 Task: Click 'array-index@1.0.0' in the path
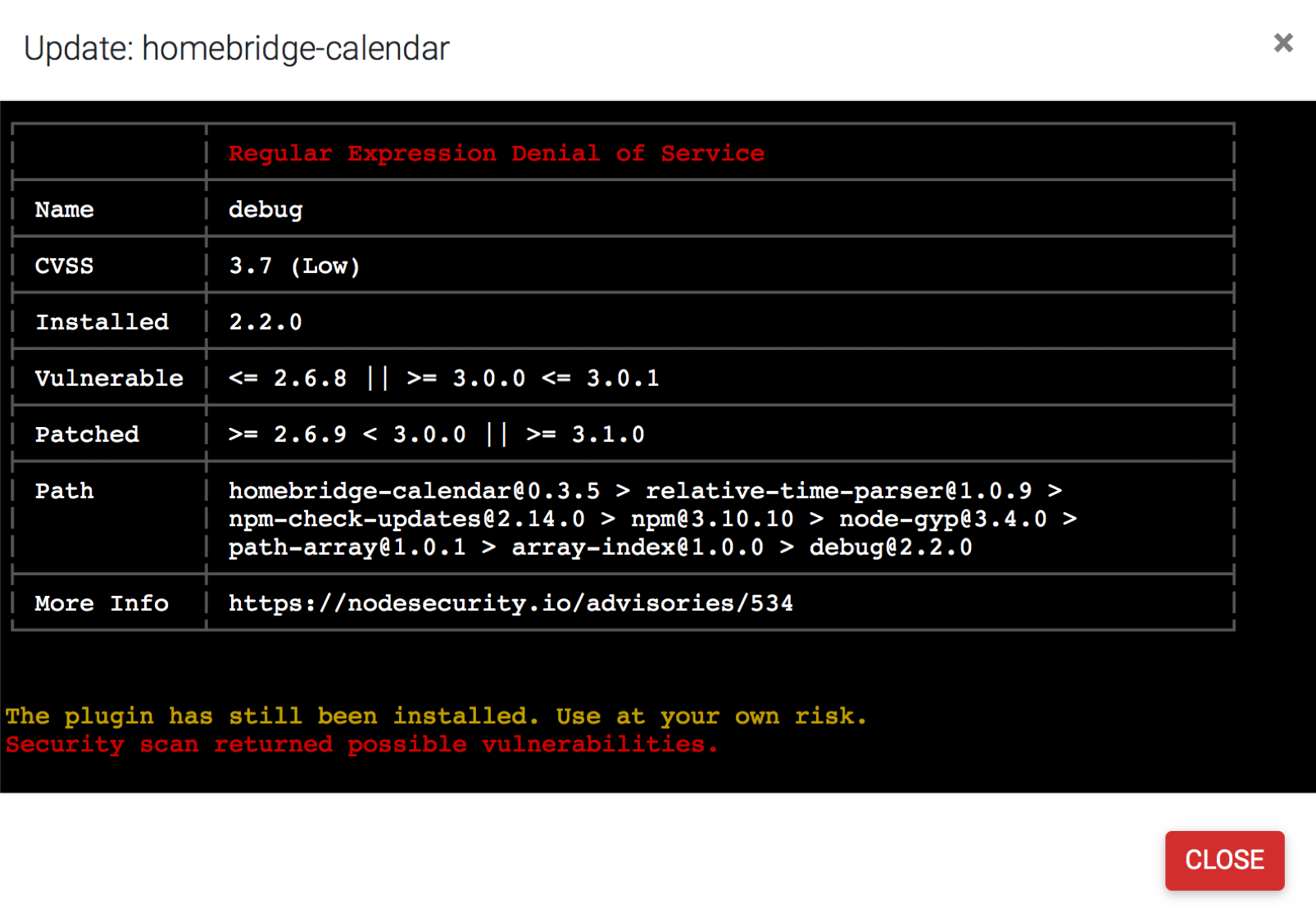(638, 547)
